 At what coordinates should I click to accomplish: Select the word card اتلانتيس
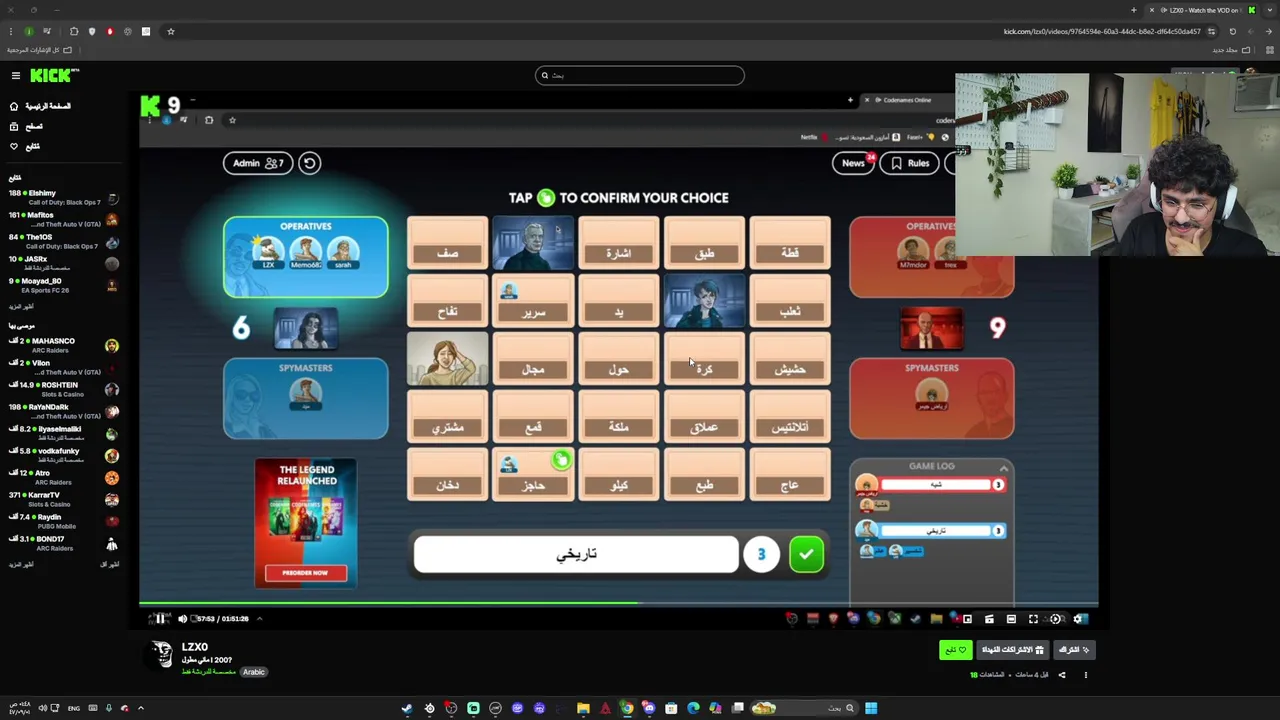coord(790,417)
